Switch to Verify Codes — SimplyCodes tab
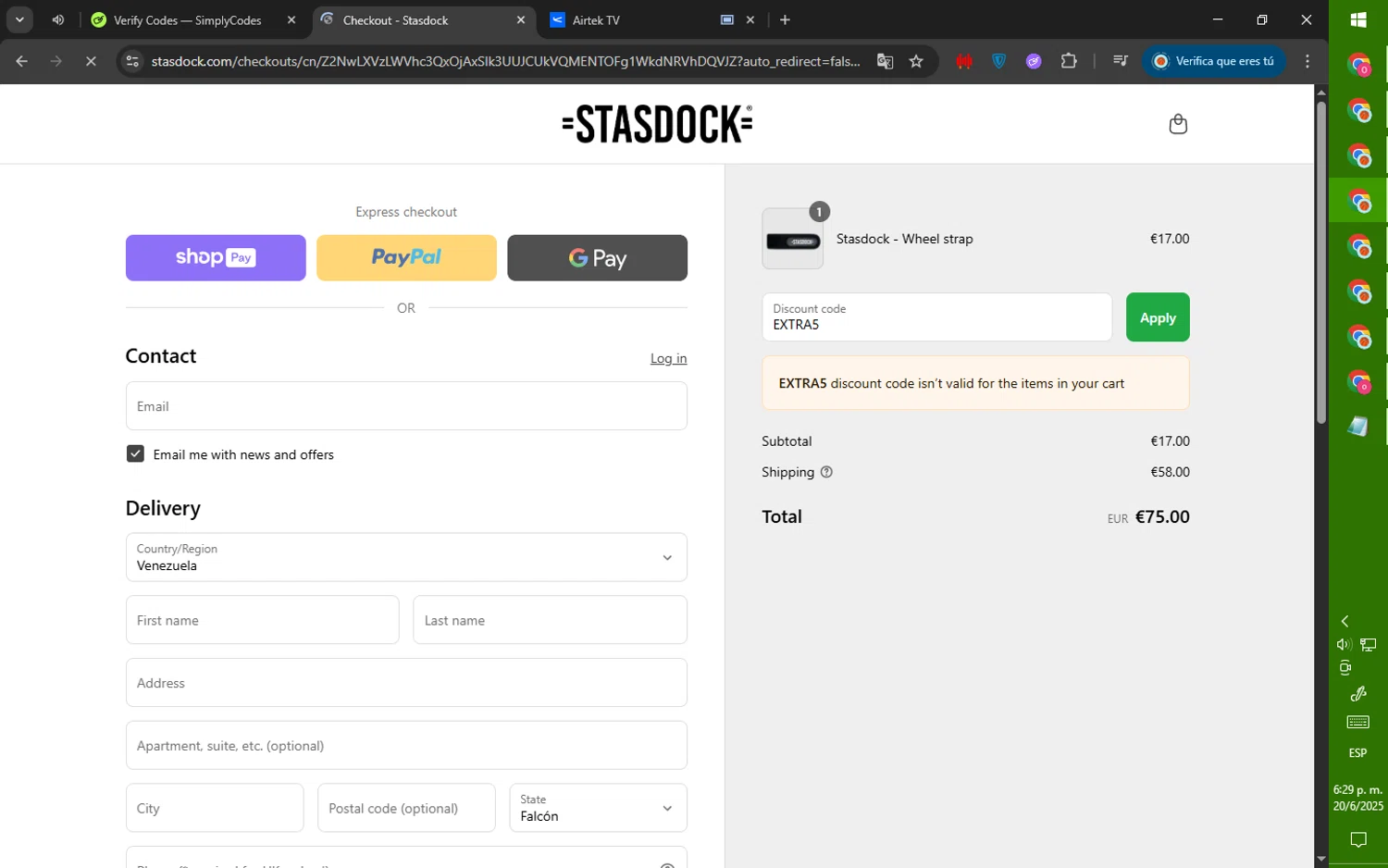 (187, 19)
